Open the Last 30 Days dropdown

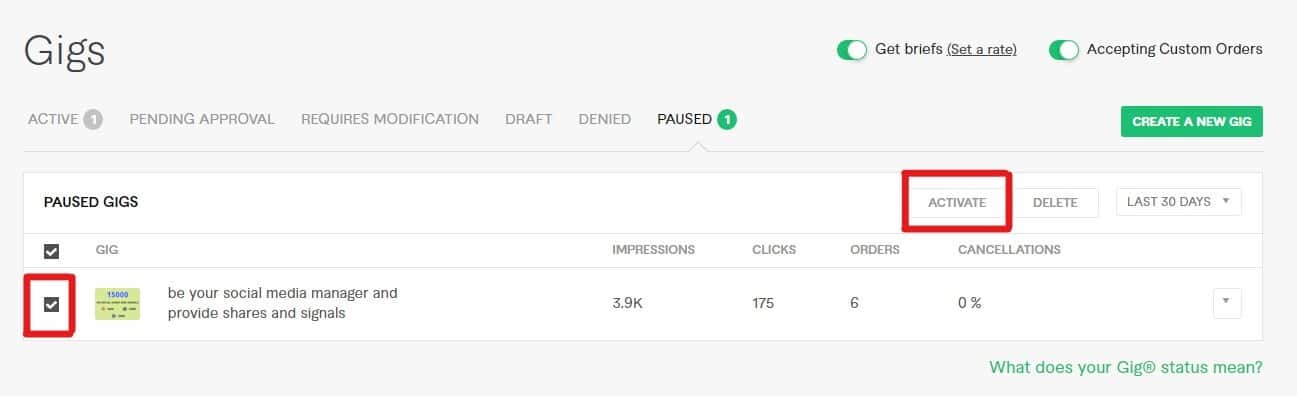coord(1179,202)
